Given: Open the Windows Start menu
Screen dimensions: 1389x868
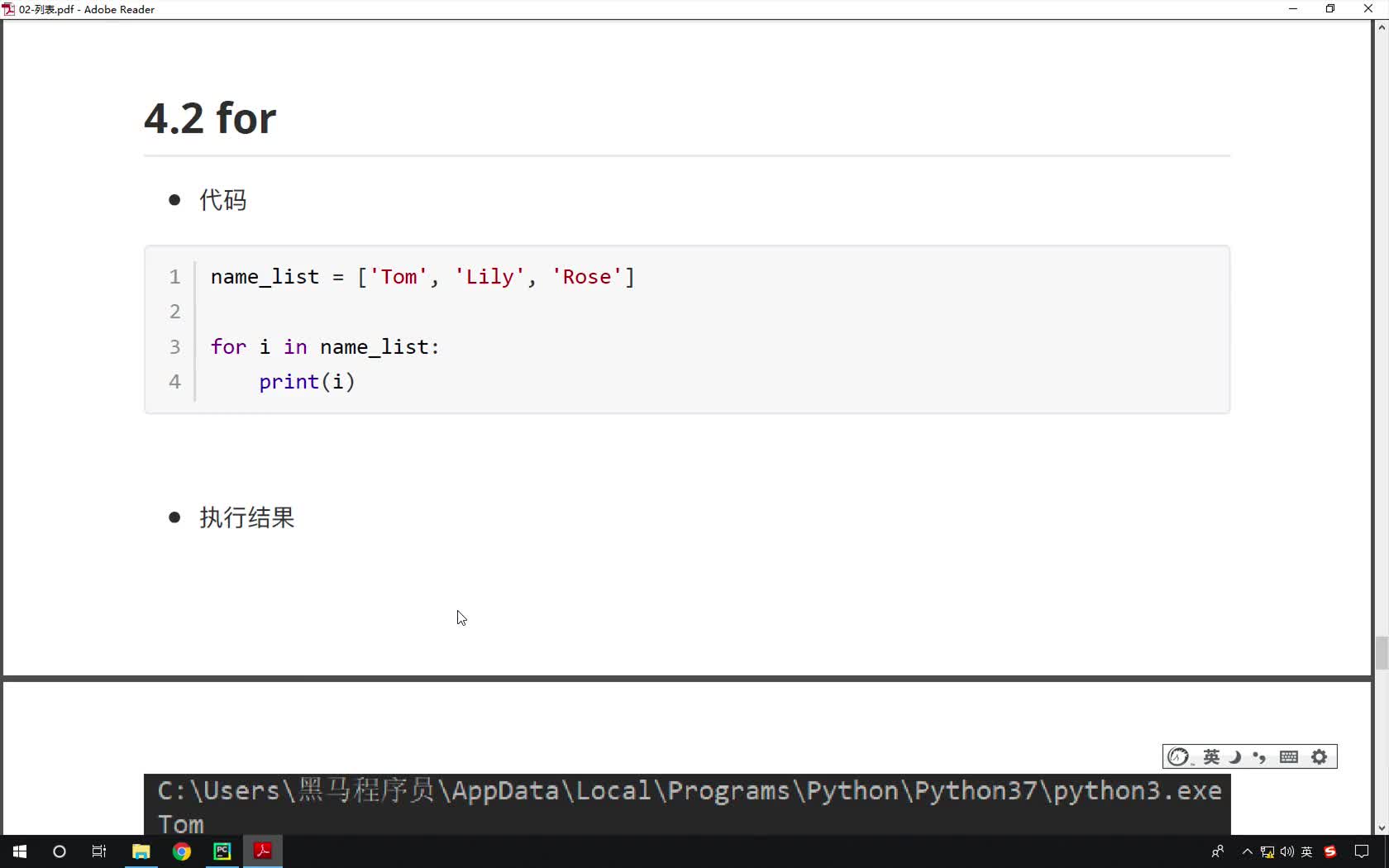Looking at the screenshot, I should [20, 851].
